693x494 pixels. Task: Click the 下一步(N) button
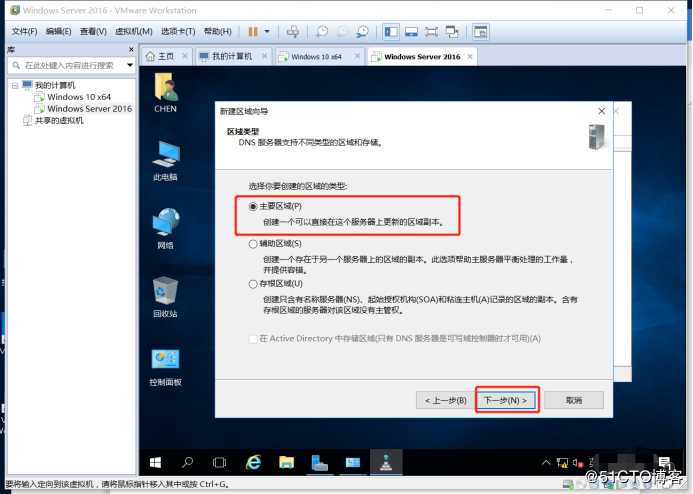click(x=506, y=400)
